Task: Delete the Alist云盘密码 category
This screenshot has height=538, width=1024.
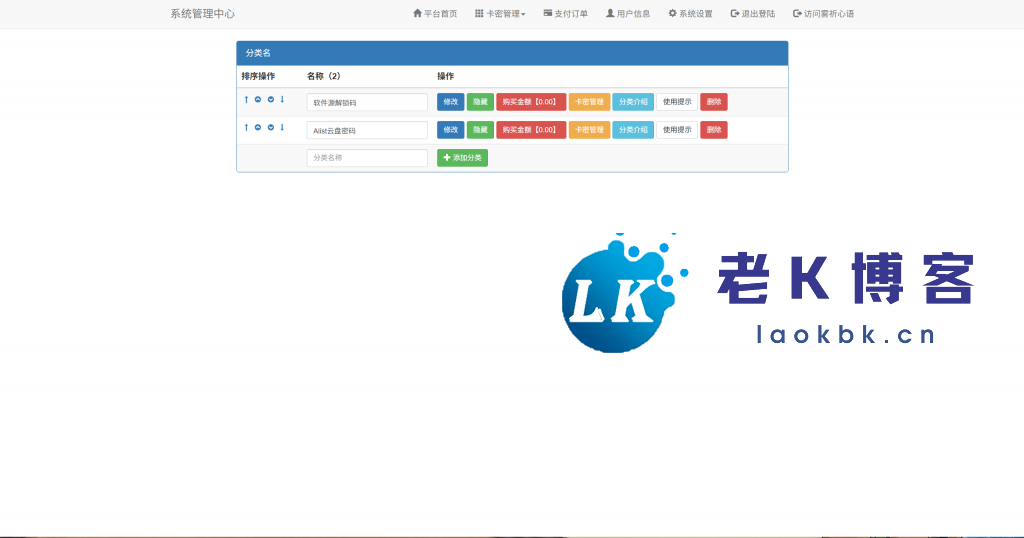Action: click(x=714, y=130)
